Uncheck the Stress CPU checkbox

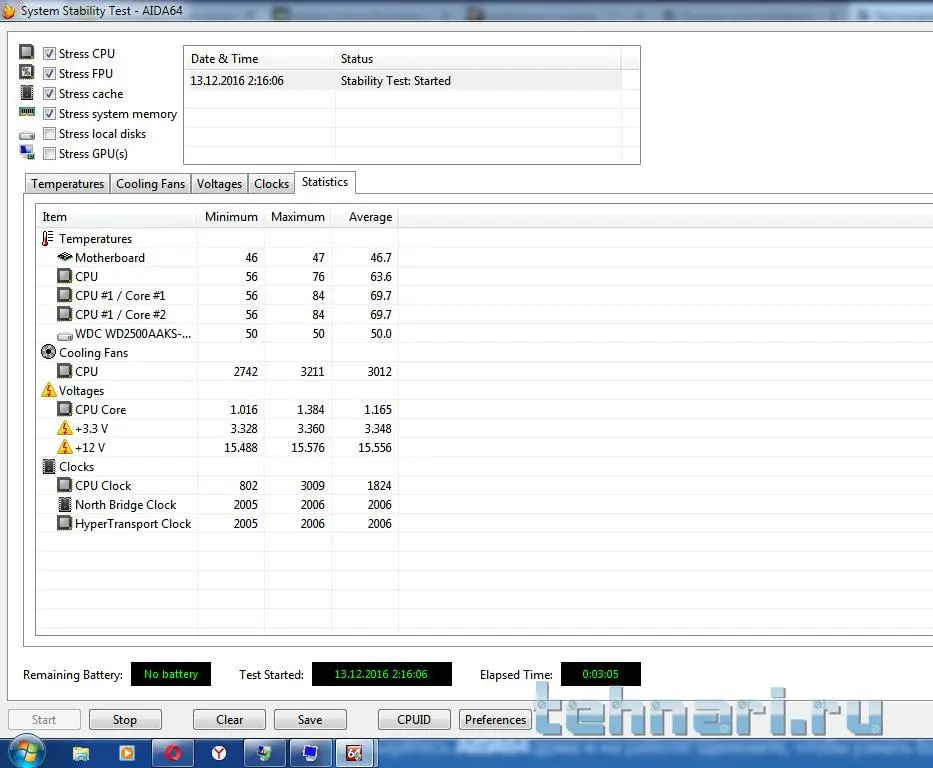pyautogui.click(x=49, y=54)
